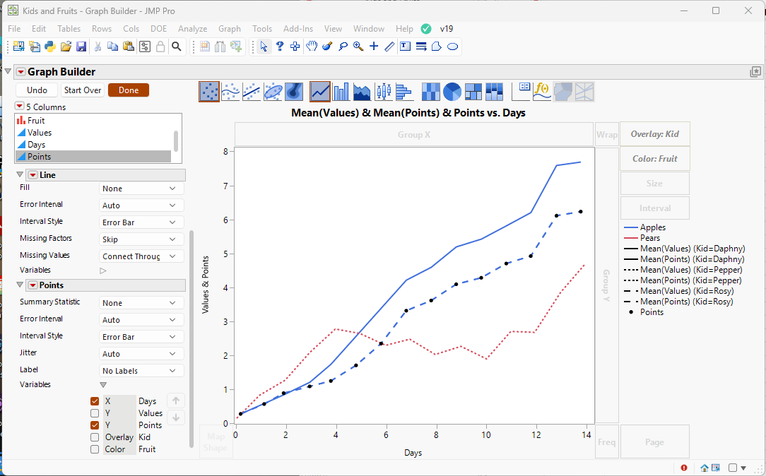Click the Search magnifier toolbar icon
Screen dimensions: 766x476
pos(176,46)
